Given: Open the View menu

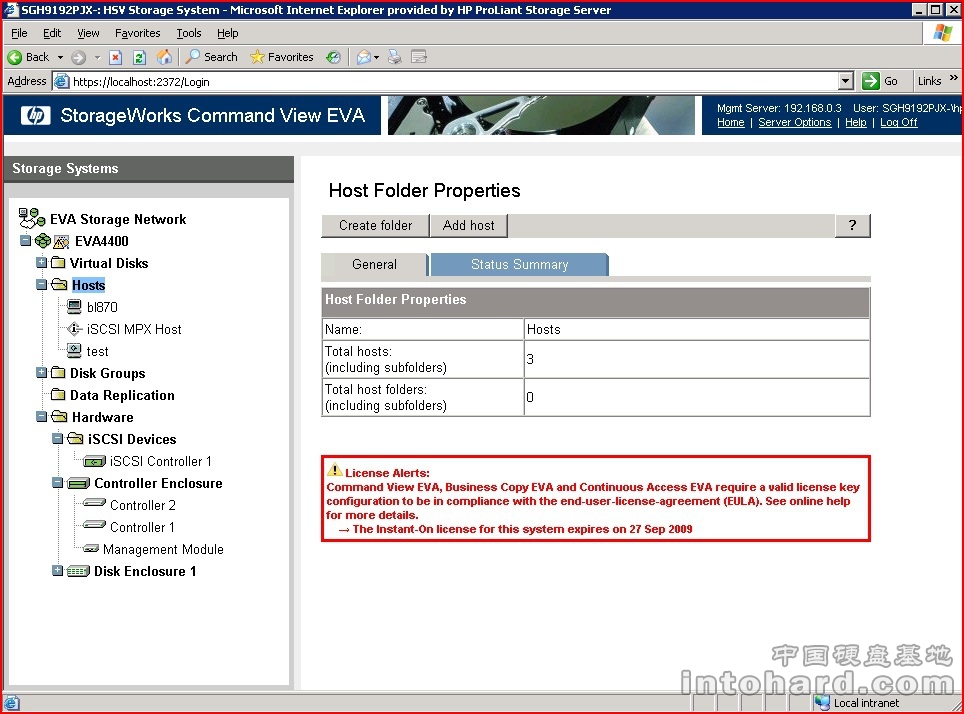Looking at the screenshot, I should tap(88, 33).
